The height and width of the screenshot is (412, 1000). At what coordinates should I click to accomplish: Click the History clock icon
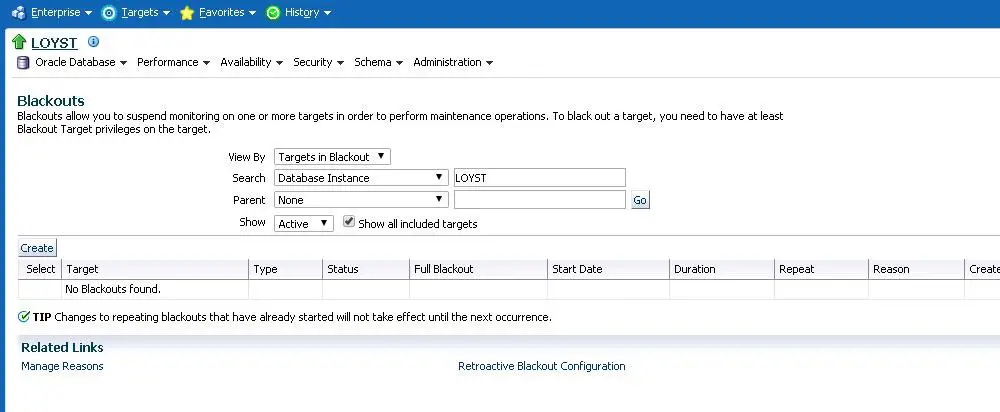coord(273,13)
